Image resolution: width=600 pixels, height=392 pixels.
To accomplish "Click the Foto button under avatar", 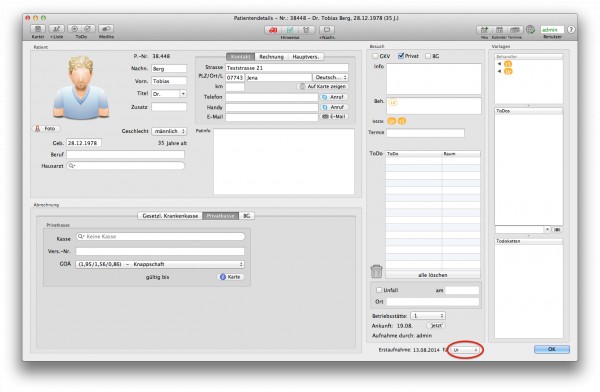I will (46, 129).
